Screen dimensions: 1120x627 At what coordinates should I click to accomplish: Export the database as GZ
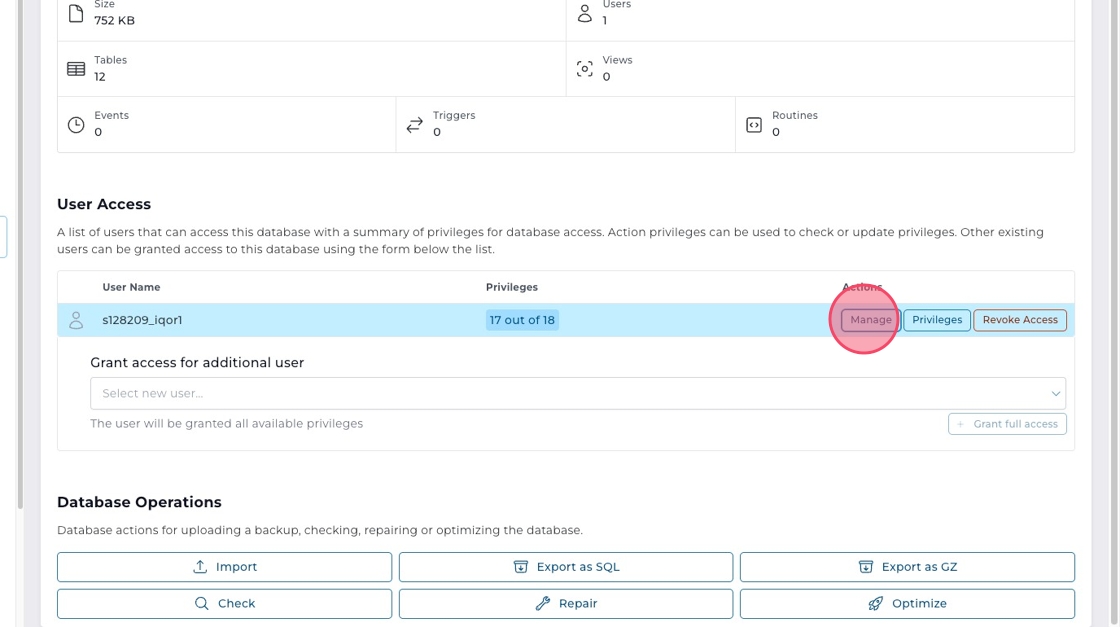point(907,567)
